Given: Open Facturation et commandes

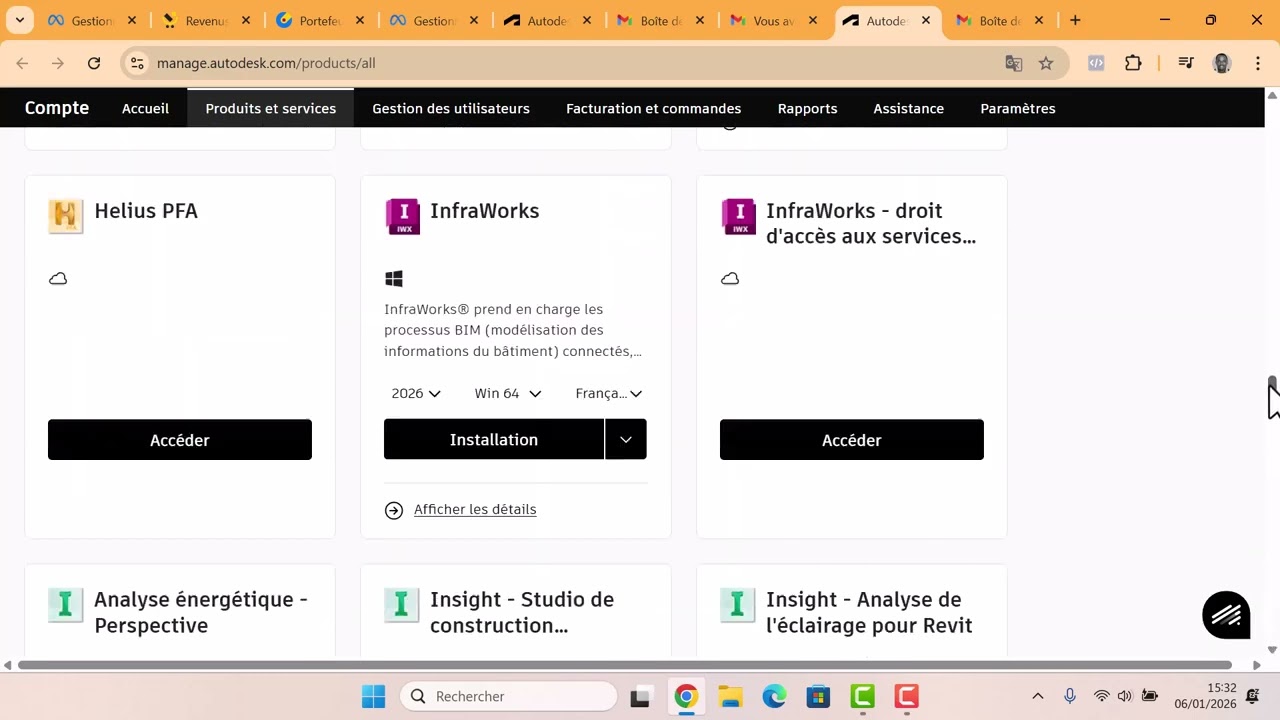Looking at the screenshot, I should (x=654, y=108).
